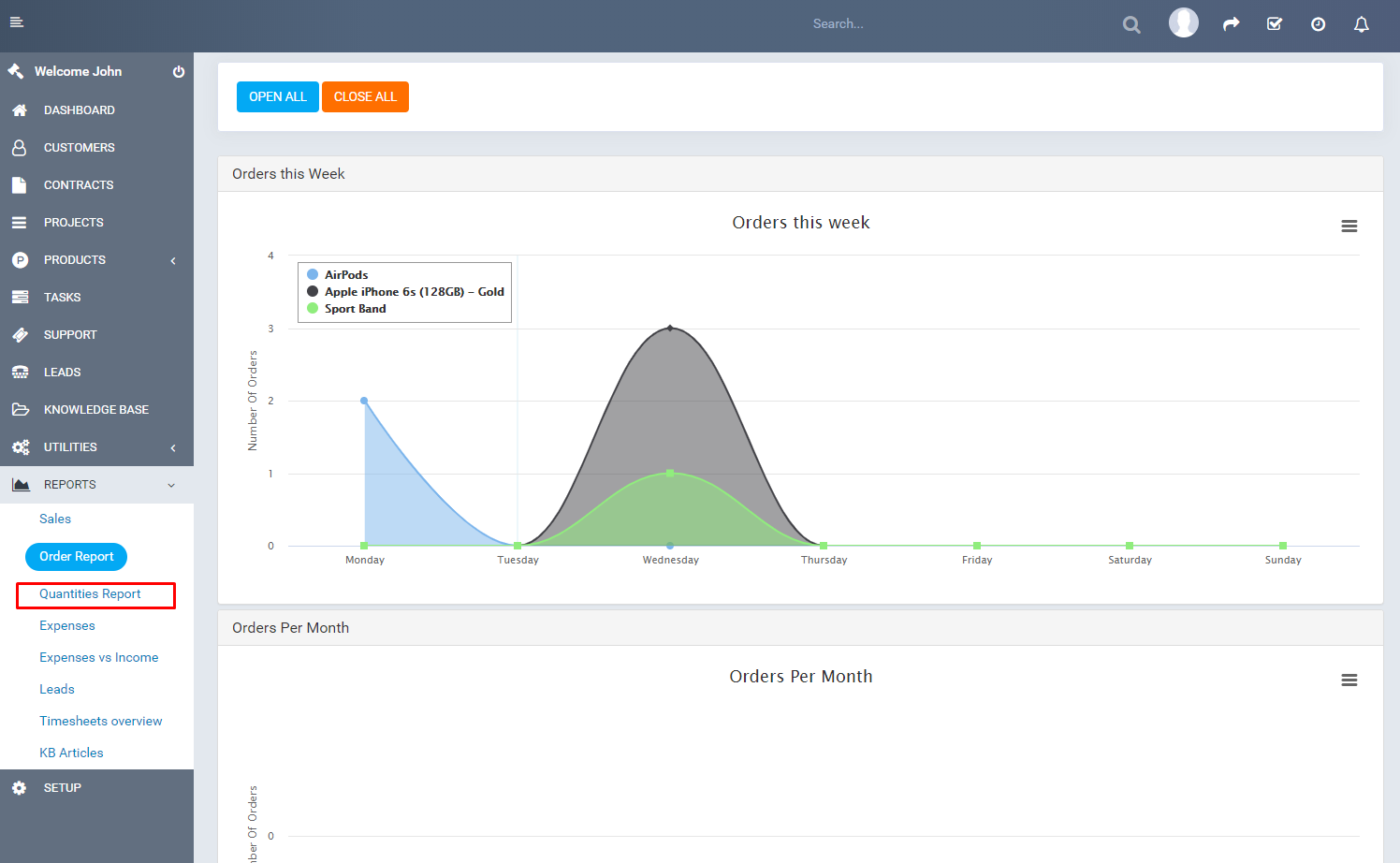Click the gavel icon beside Welcome John
Image resolution: width=1400 pixels, height=863 pixels.
tap(16, 71)
